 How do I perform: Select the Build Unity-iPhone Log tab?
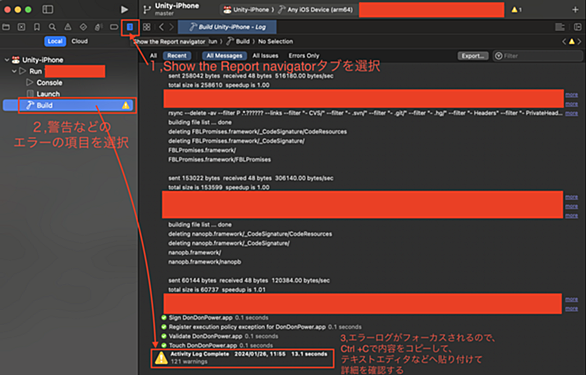(x=227, y=27)
